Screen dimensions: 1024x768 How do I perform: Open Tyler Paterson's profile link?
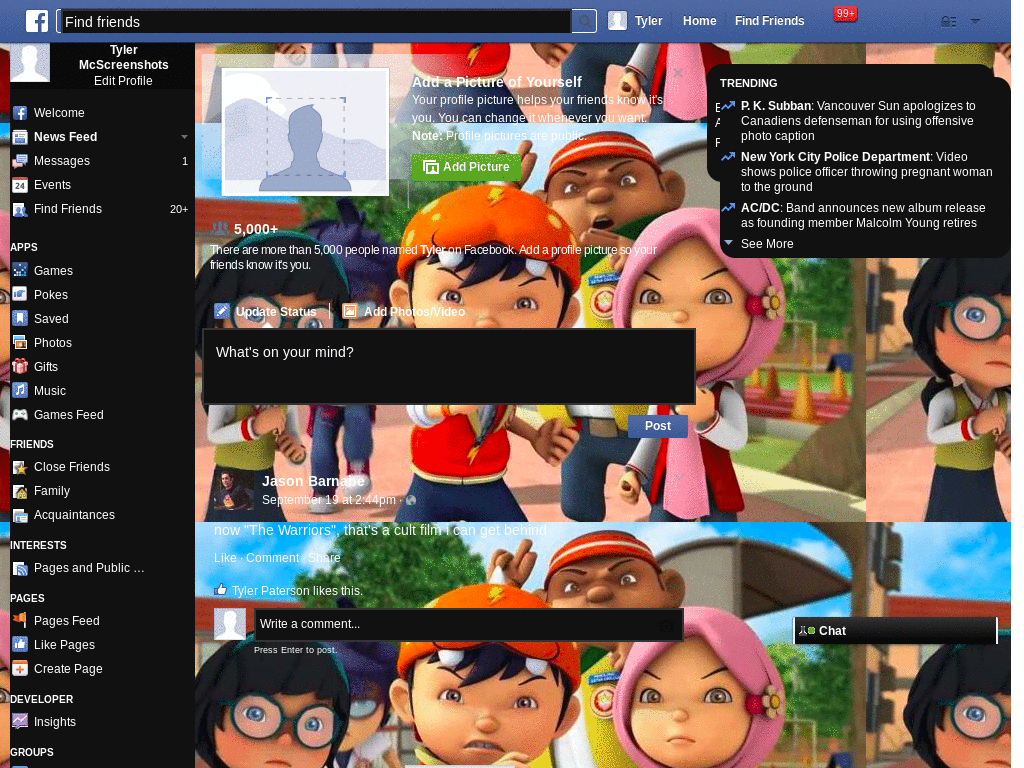point(270,590)
